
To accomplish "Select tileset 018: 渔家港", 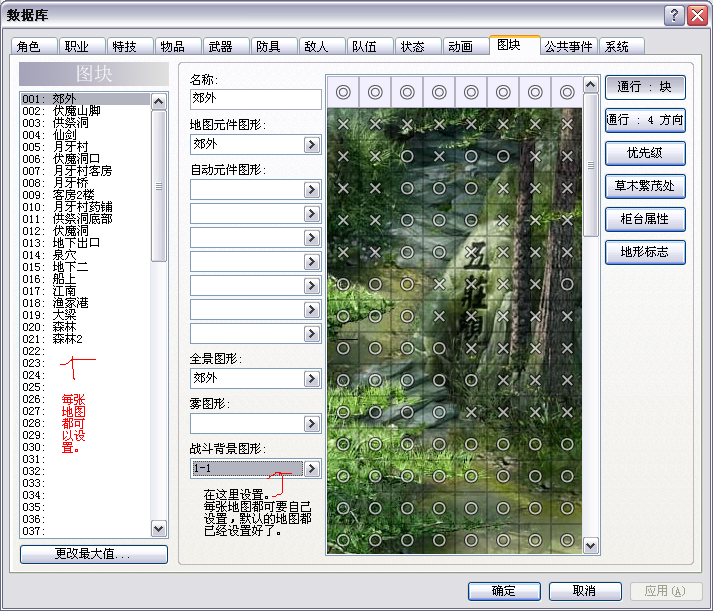I will [x=85, y=303].
